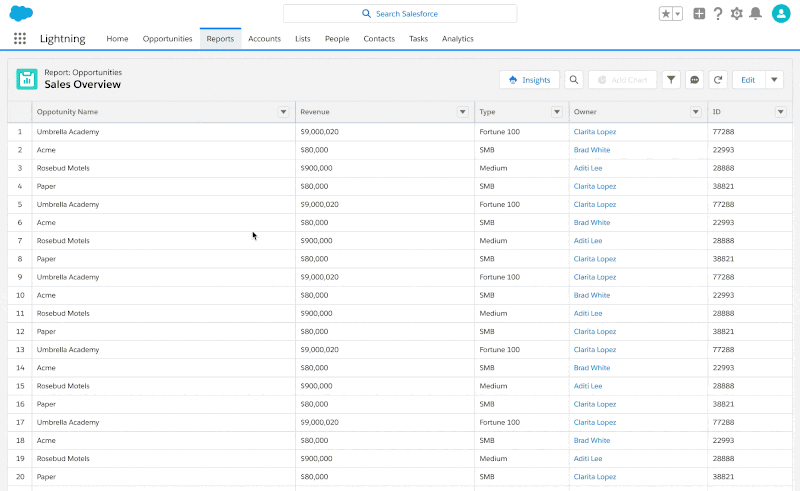800x491 pixels.
Task: Click the $80,000 revenue in row 8
Action: 314,259
